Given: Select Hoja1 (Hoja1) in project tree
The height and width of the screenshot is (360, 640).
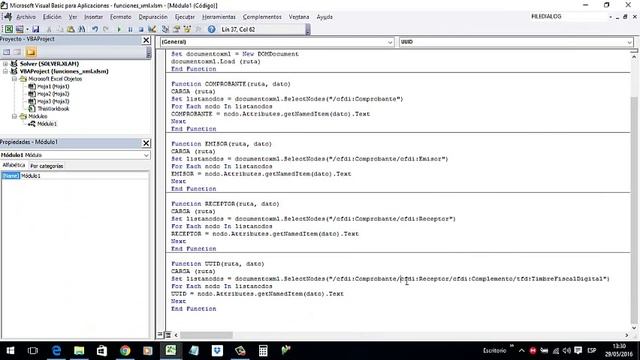Looking at the screenshot, I should [53, 87].
